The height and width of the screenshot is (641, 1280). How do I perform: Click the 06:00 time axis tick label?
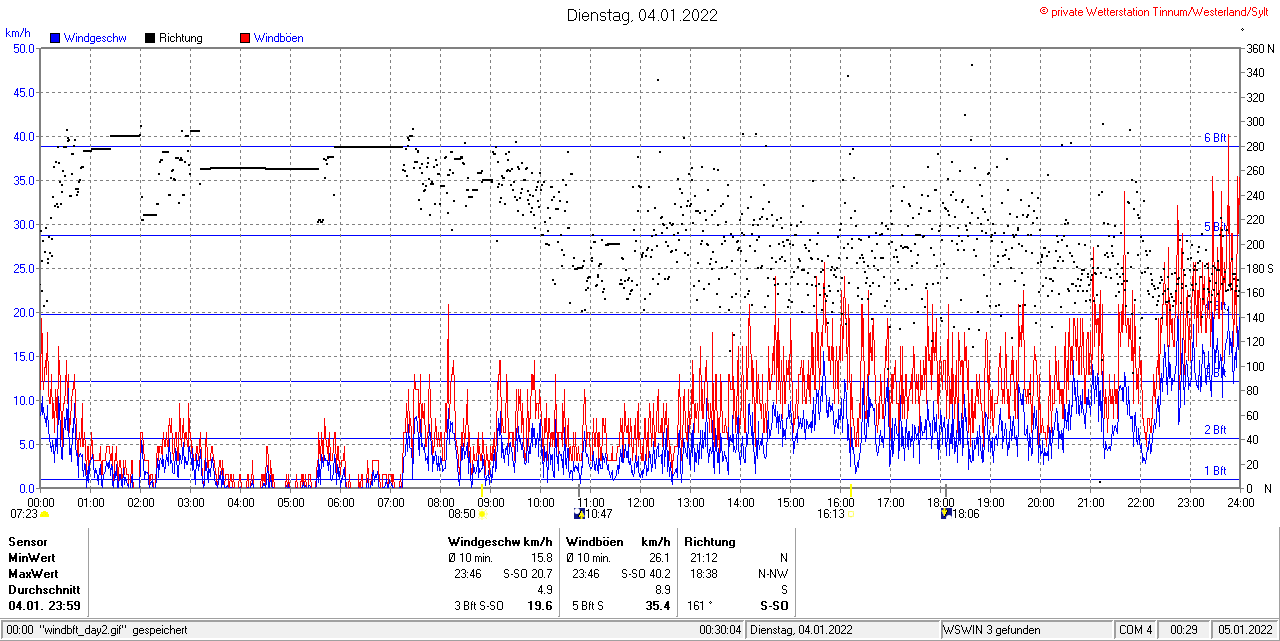click(340, 502)
